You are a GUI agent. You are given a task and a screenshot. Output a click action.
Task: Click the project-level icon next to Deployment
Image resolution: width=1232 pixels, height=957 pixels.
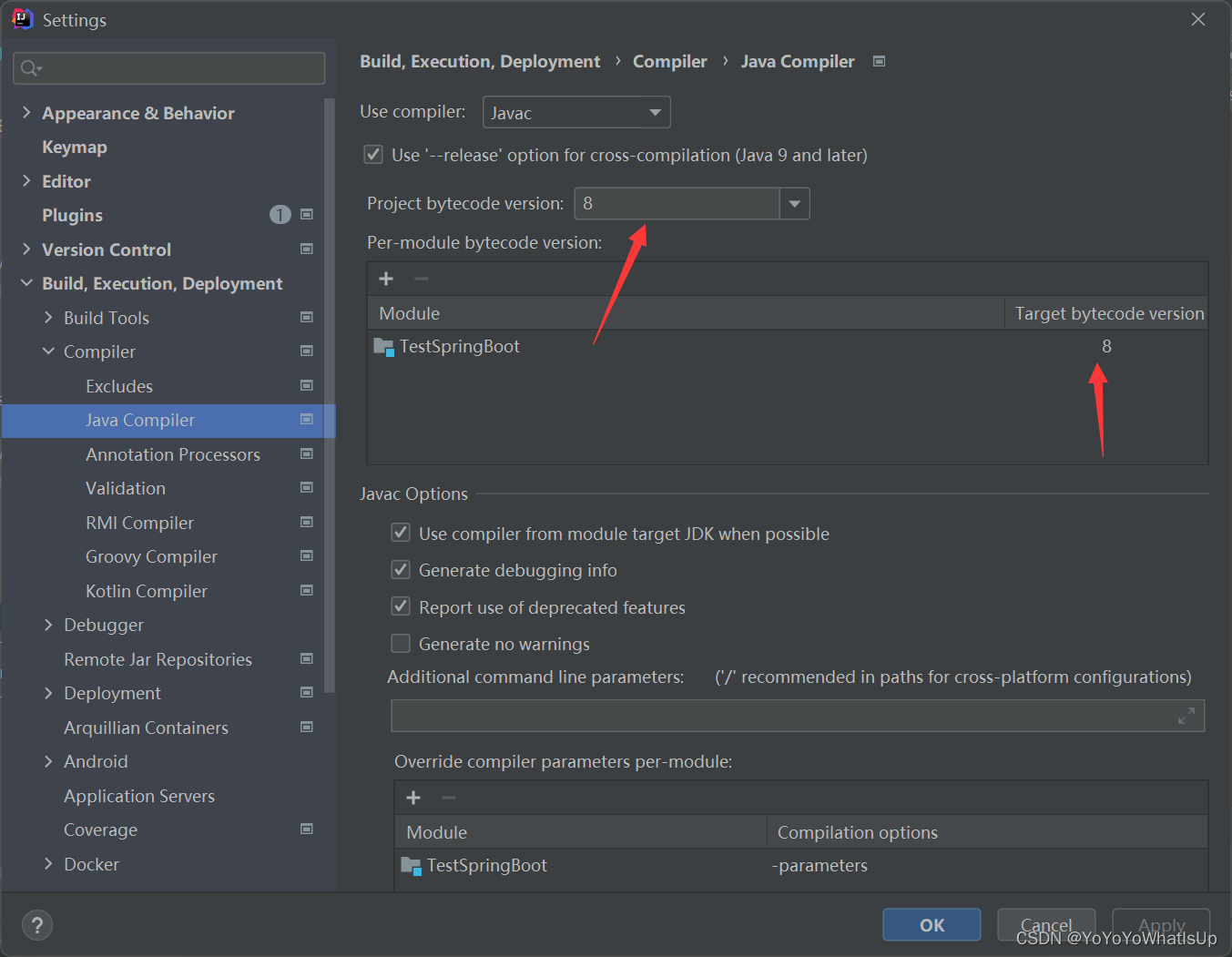(307, 693)
